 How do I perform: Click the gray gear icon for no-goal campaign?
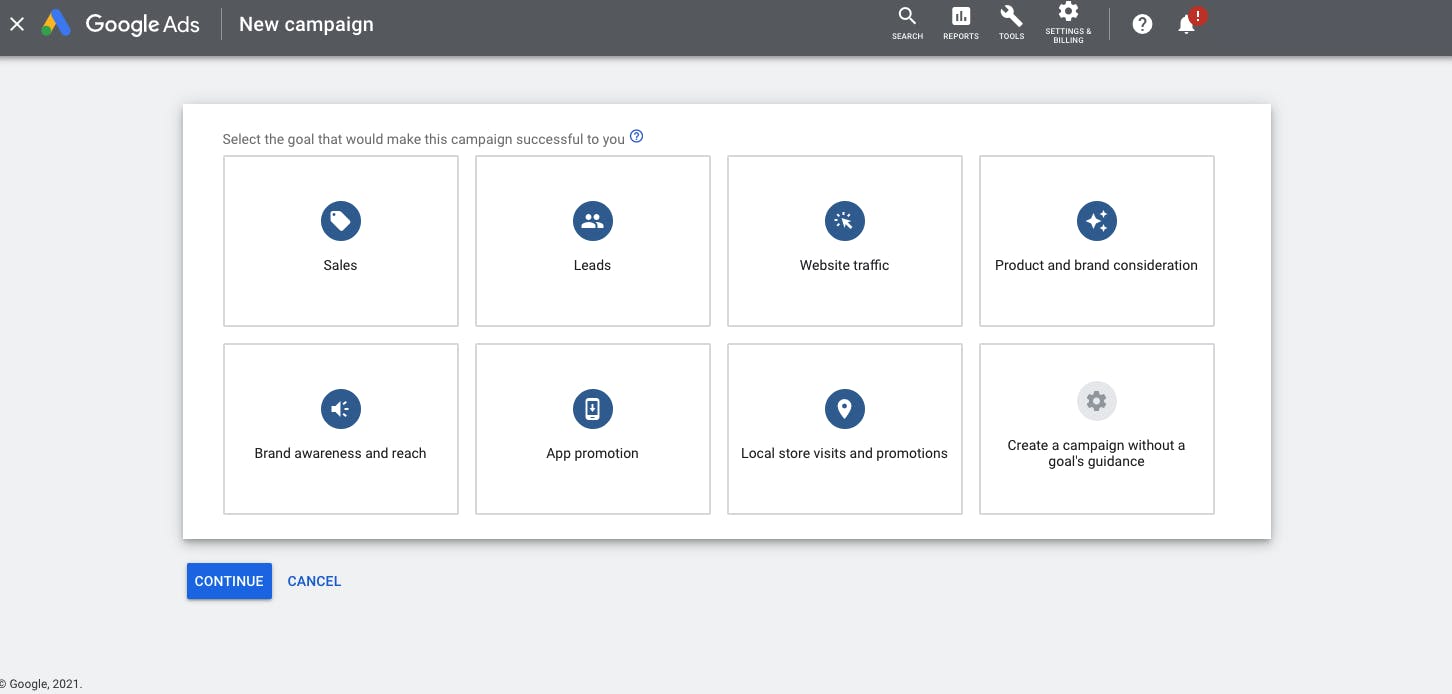pyautogui.click(x=1096, y=401)
